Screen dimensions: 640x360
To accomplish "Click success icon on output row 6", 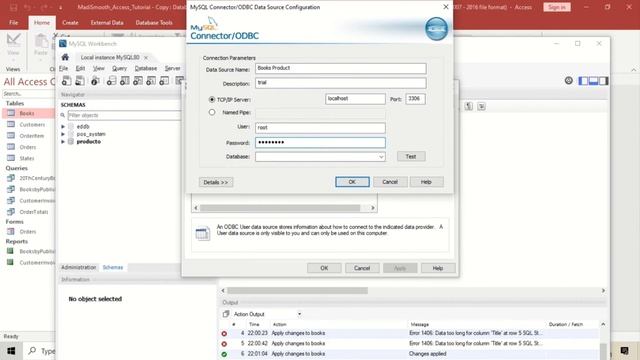I will point(224,354).
